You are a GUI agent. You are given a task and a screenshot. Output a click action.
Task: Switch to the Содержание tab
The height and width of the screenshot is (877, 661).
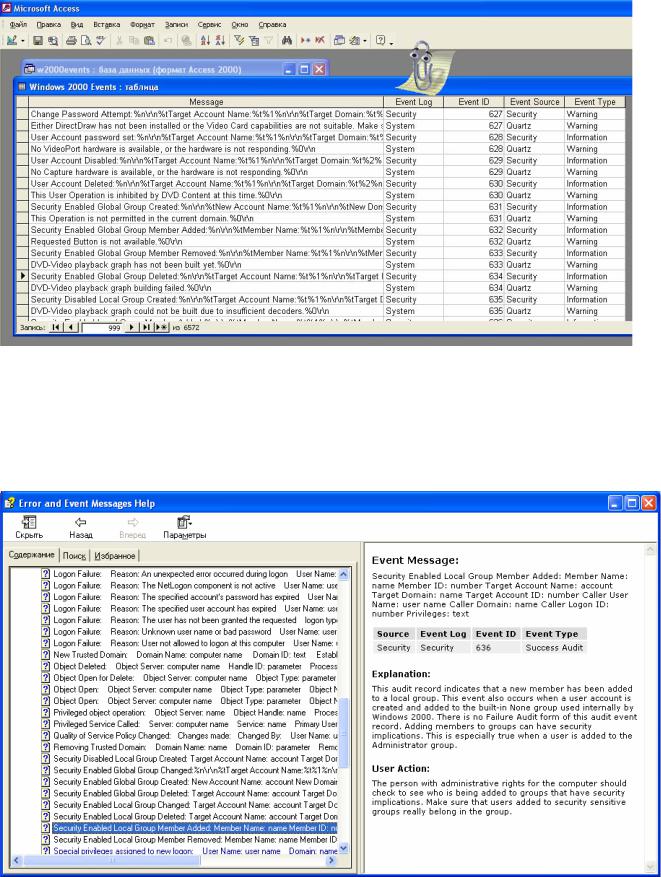[x=31, y=555]
